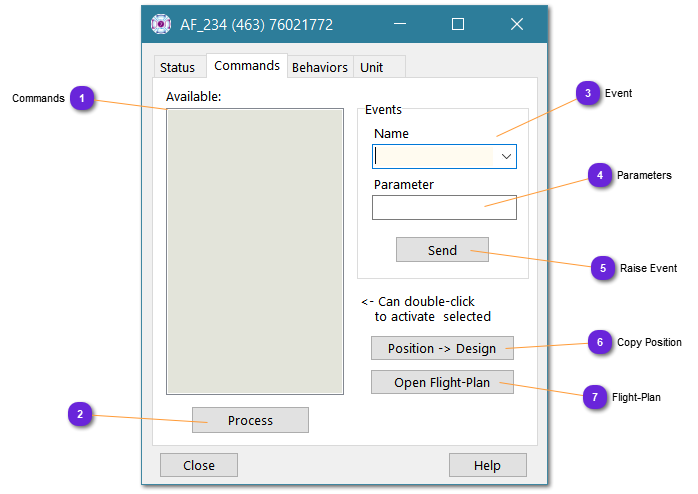Click the Help button
698x494 pixels.
click(487, 465)
